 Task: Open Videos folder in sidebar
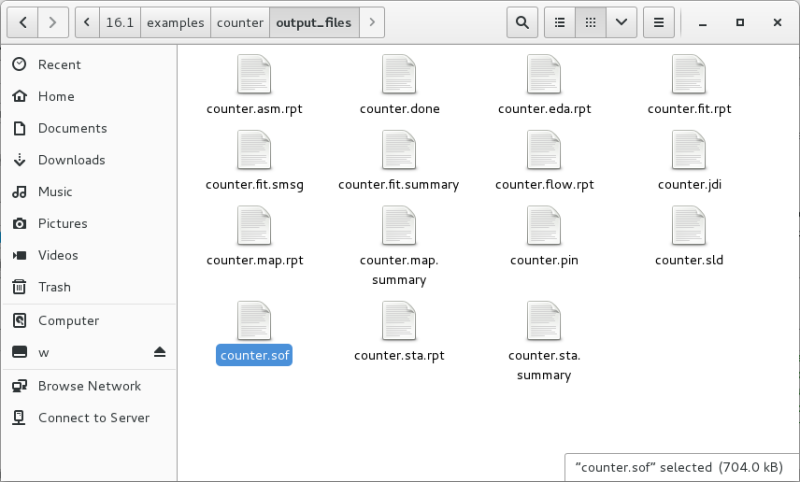click(x=89, y=255)
